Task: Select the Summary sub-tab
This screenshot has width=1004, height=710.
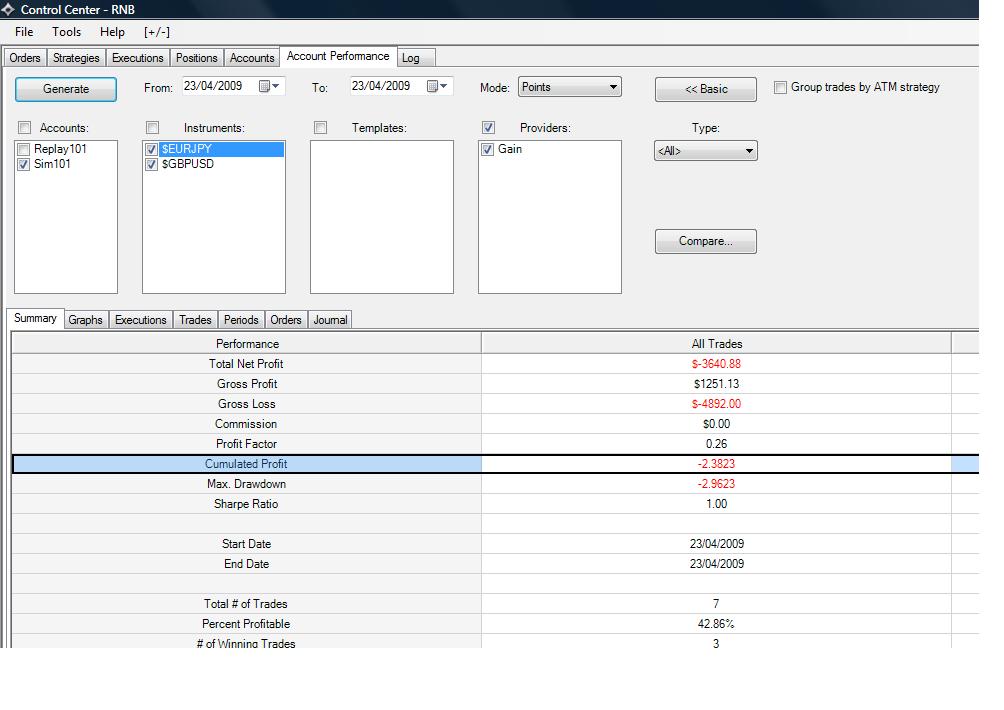Action: coord(35,318)
